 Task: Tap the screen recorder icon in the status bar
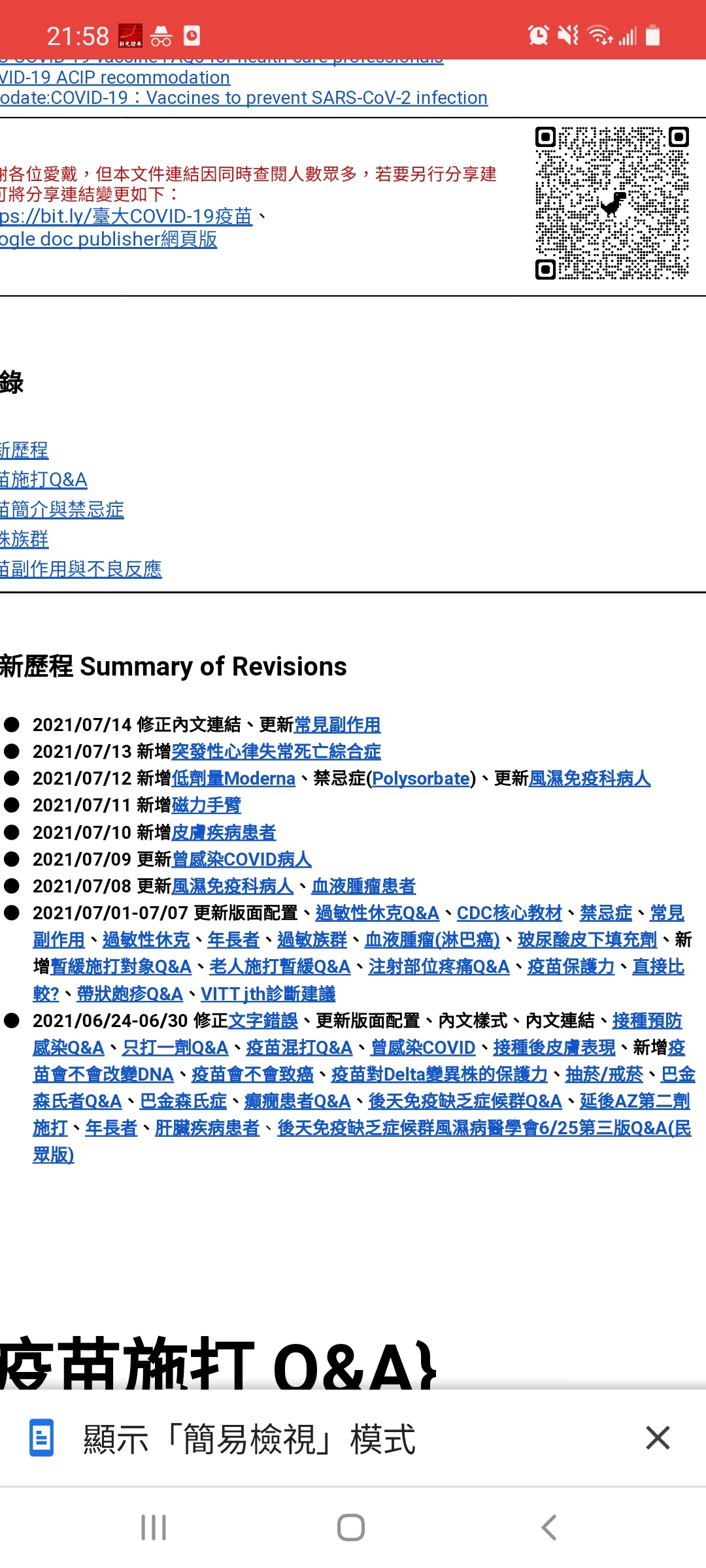192,35
